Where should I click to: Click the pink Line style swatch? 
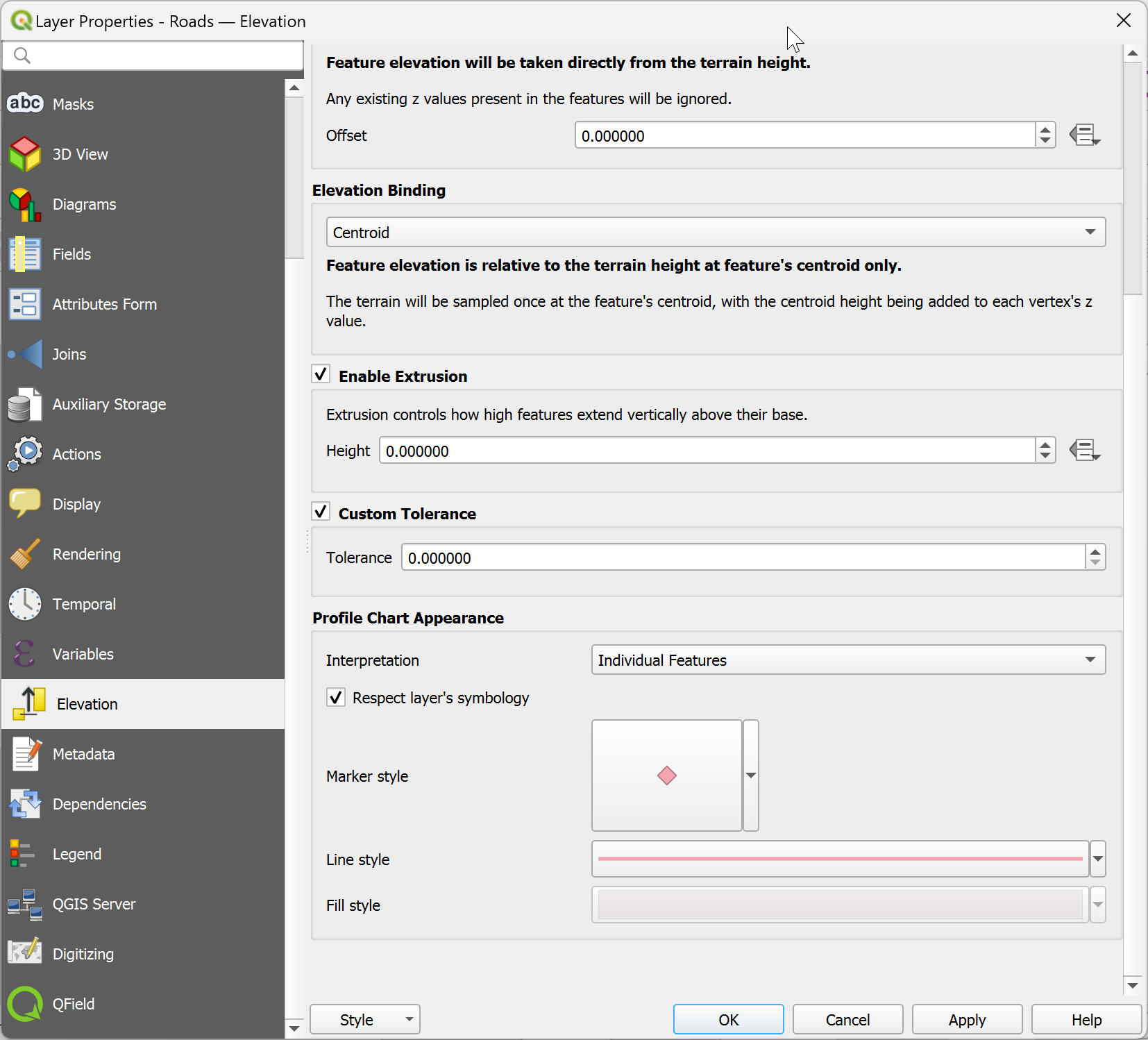(840, 859)
